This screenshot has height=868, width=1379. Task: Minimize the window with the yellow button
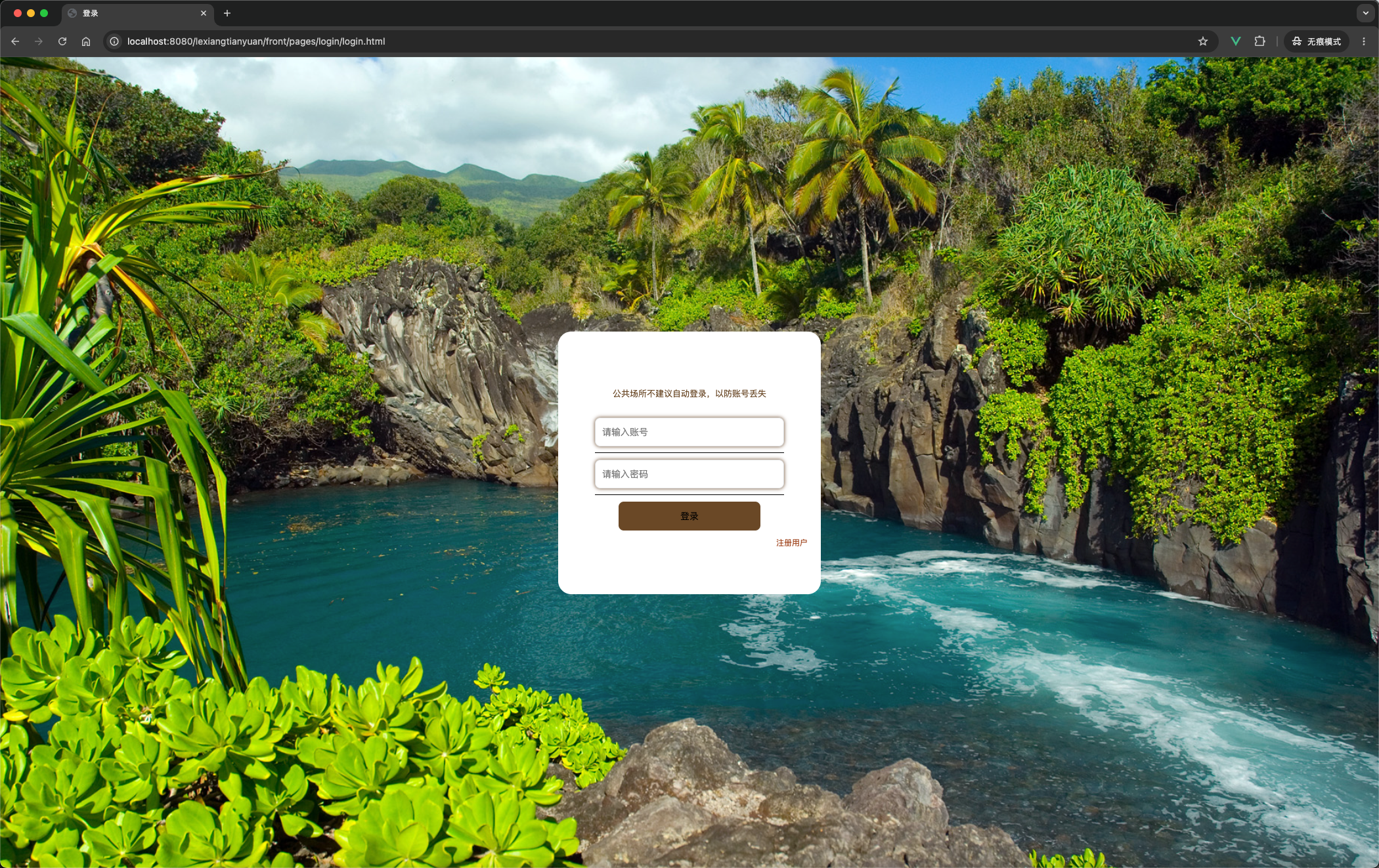[31, 13]
